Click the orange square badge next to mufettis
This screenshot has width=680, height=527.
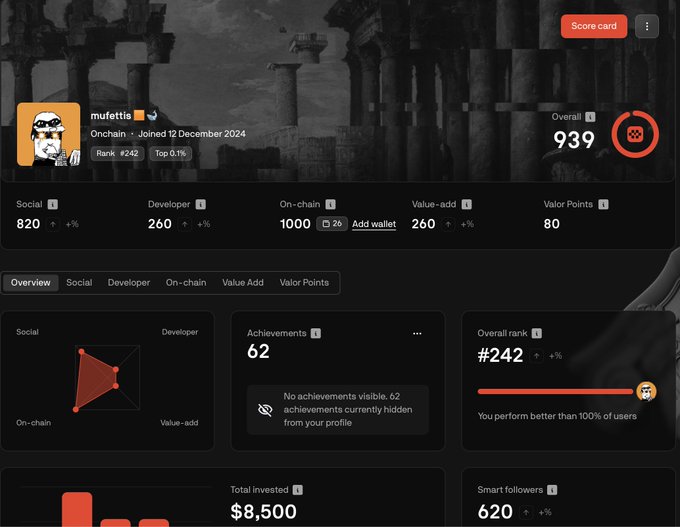pos(139,115)
